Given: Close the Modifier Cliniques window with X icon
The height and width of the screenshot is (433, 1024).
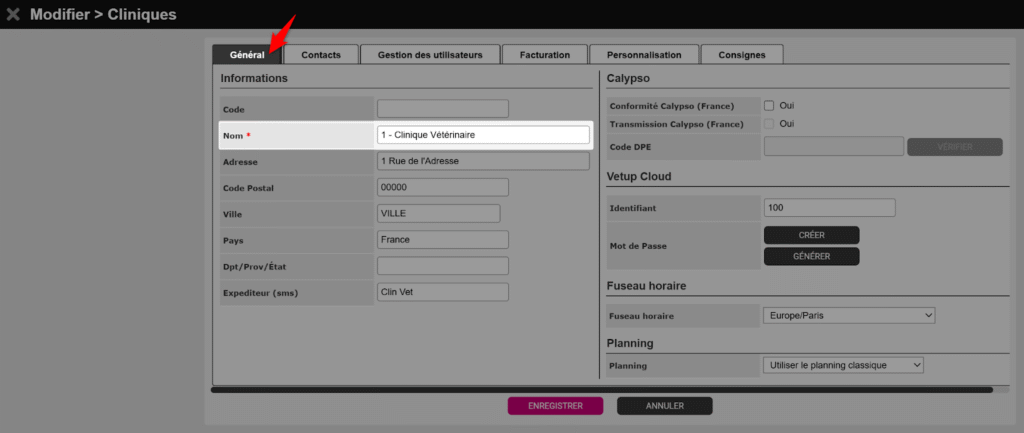Looking at the screenshot, I should pyautogui.click(x=13, y=15).
